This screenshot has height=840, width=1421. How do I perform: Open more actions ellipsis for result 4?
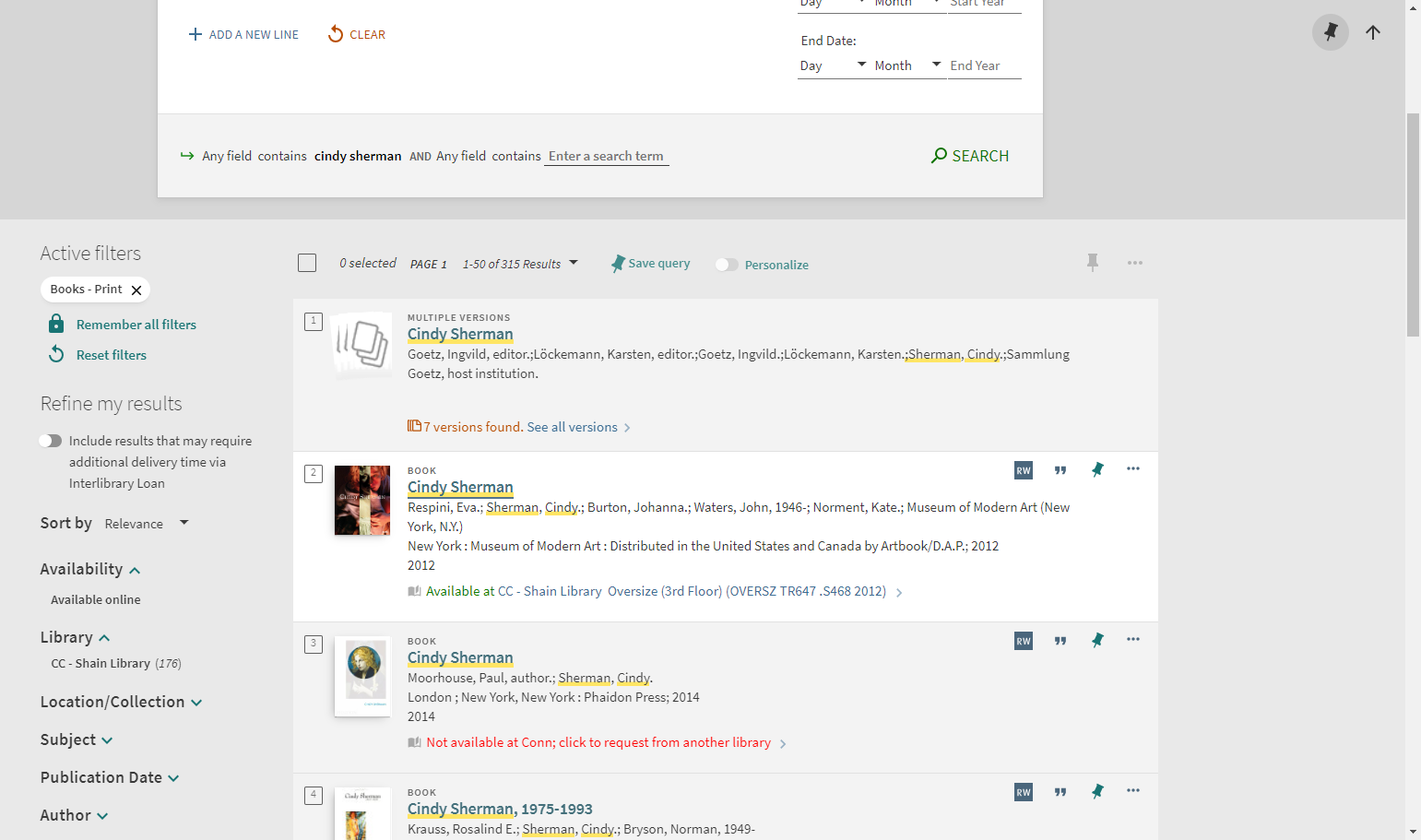(x=1133, y=791)
